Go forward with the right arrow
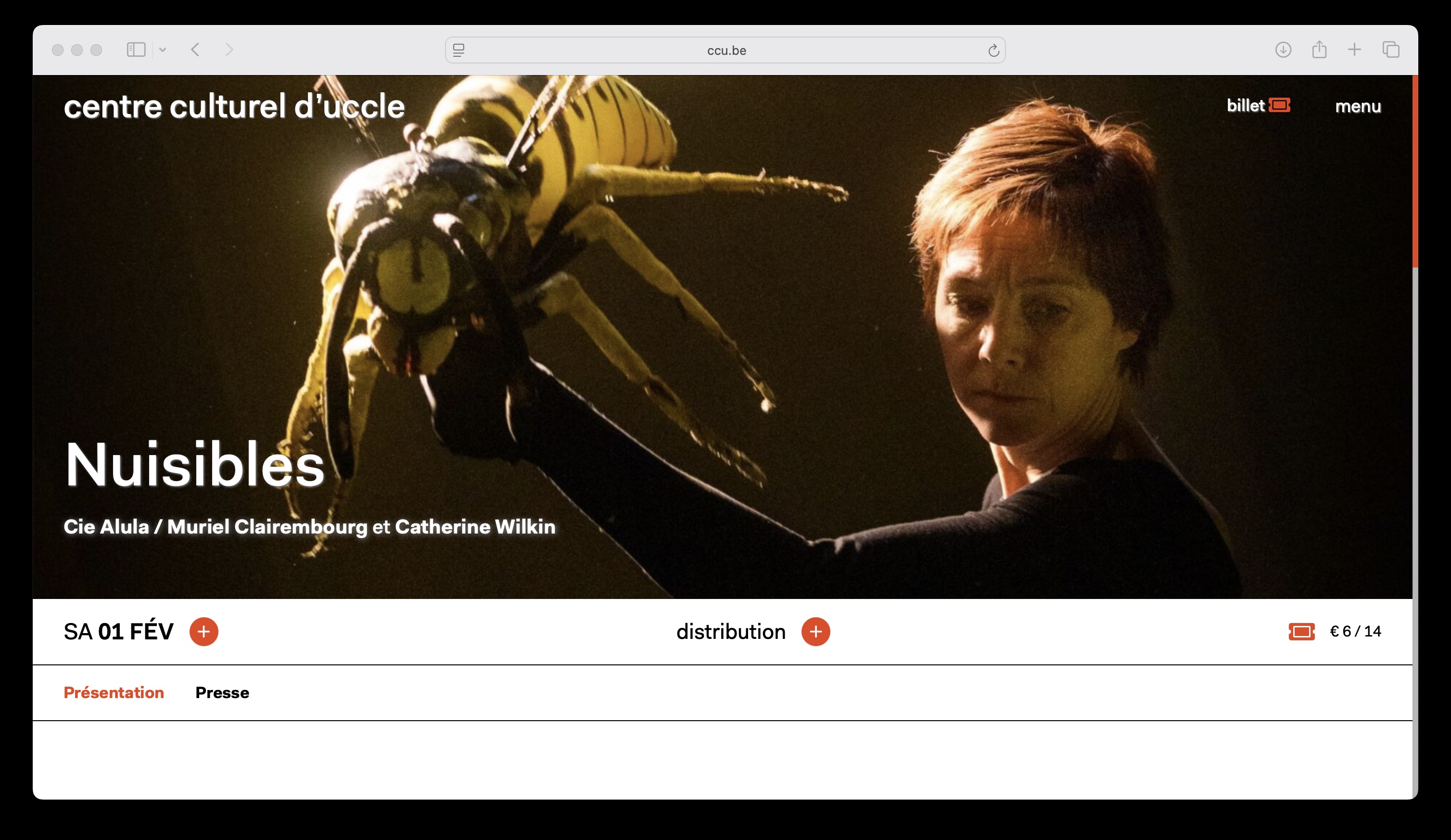The height and width of the screenshot is (840, 1451). [229, 50]
